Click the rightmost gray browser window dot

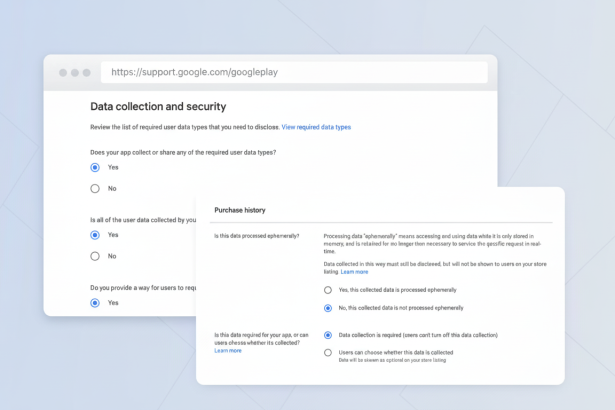86,73
